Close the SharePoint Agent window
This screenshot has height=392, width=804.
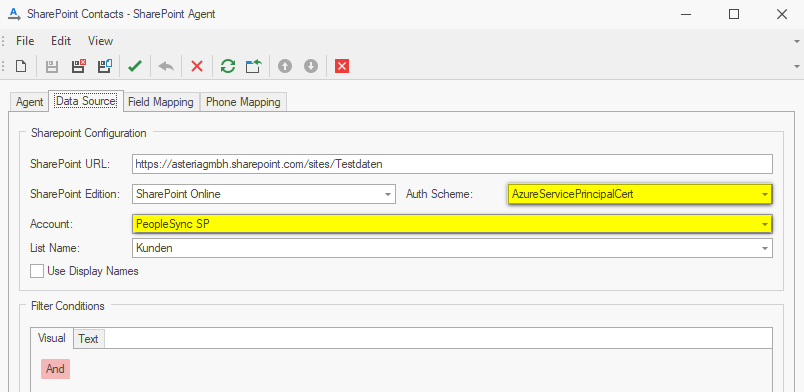click(781, 14)
